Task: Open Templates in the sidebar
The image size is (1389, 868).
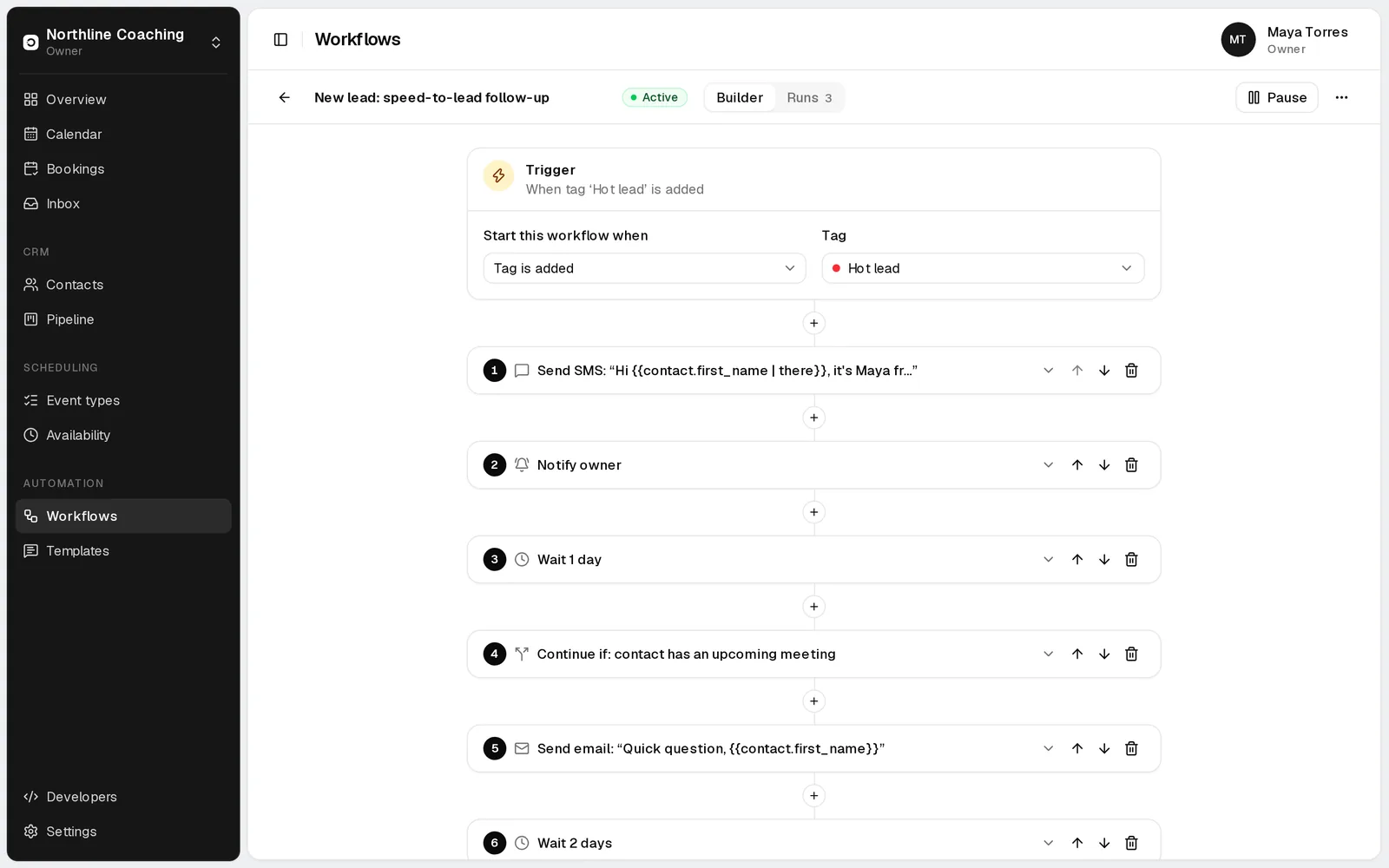Action: coord(123,551)
